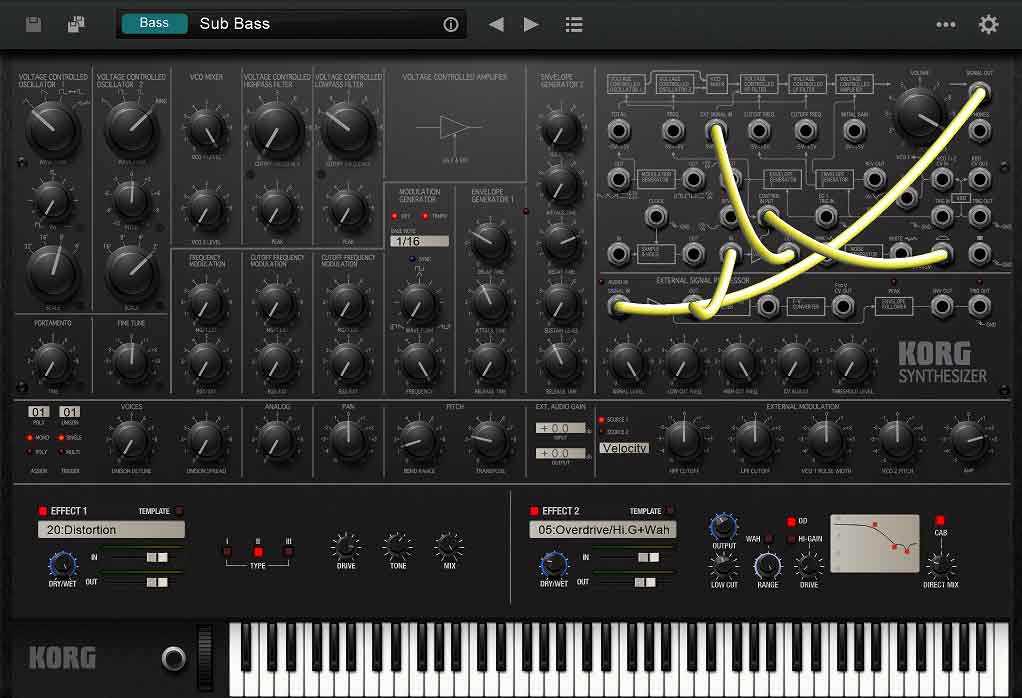Open the 20:Distortion effect selector
This screenshot has width=1022, height=698.
click(x=111, y=530)
